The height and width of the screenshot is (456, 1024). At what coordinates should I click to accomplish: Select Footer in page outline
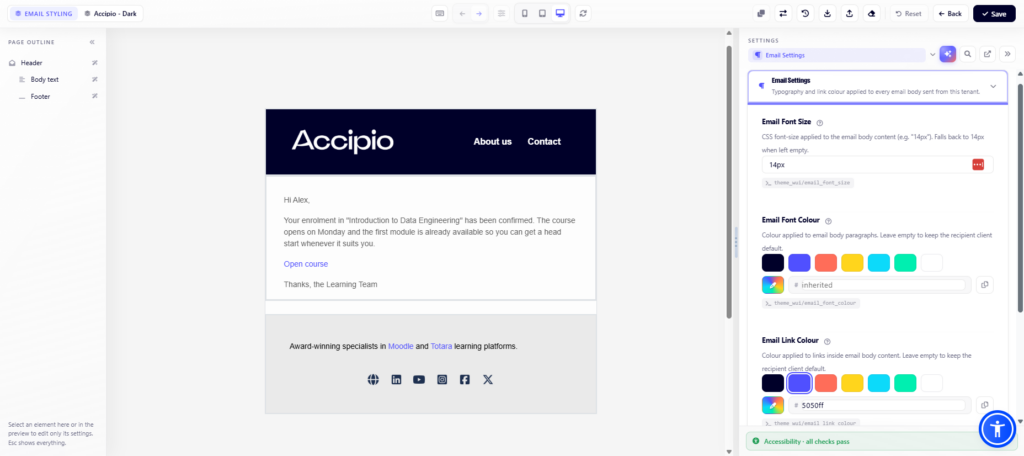coord(40,96)
